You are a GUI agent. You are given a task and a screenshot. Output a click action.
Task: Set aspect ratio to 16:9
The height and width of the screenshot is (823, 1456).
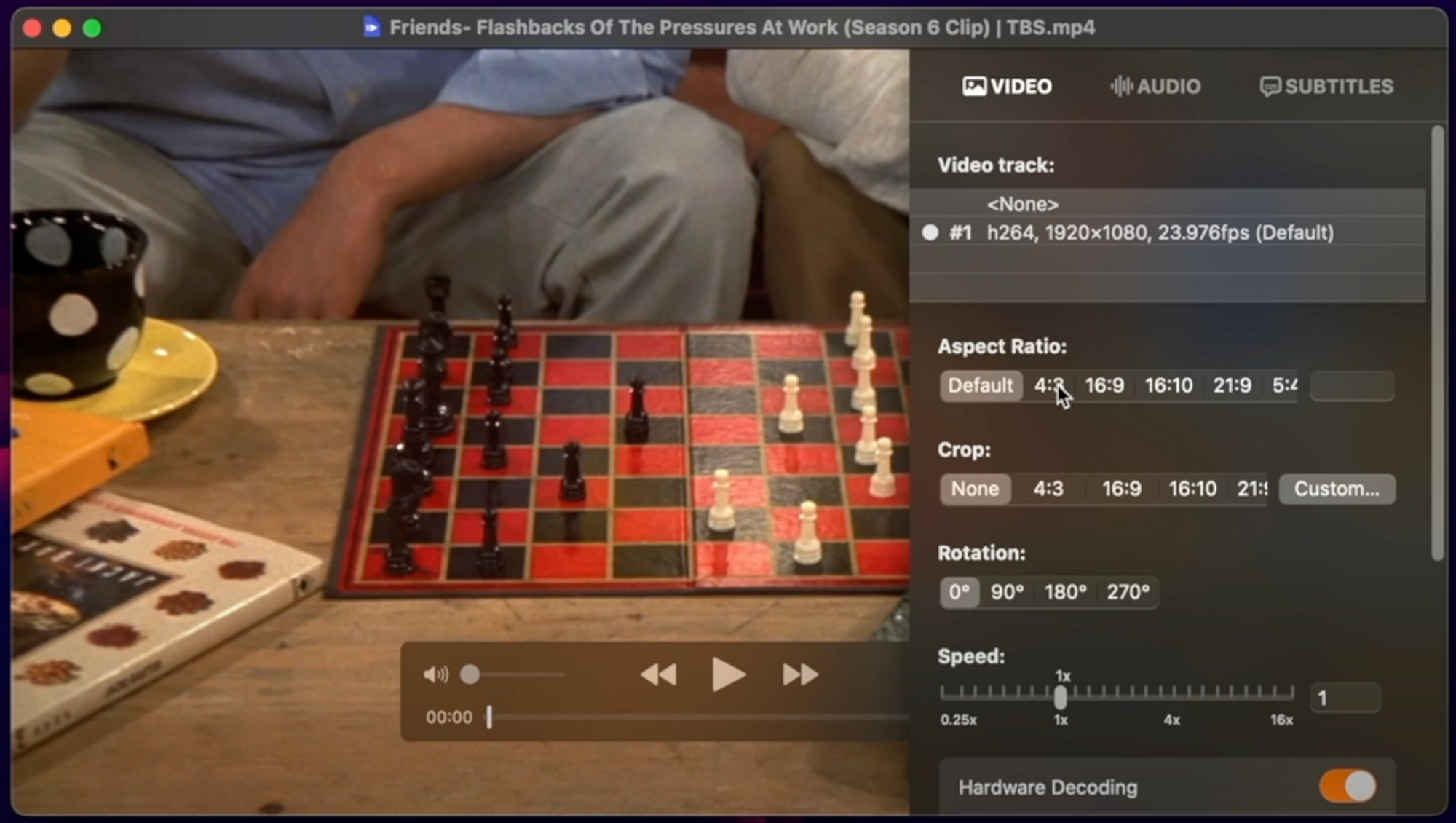click(x=1104, y=385)
